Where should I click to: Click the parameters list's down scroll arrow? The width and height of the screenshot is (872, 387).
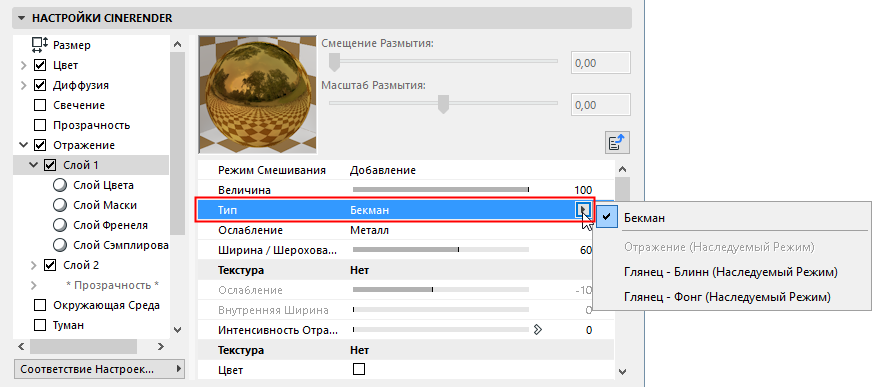(623, 371)
